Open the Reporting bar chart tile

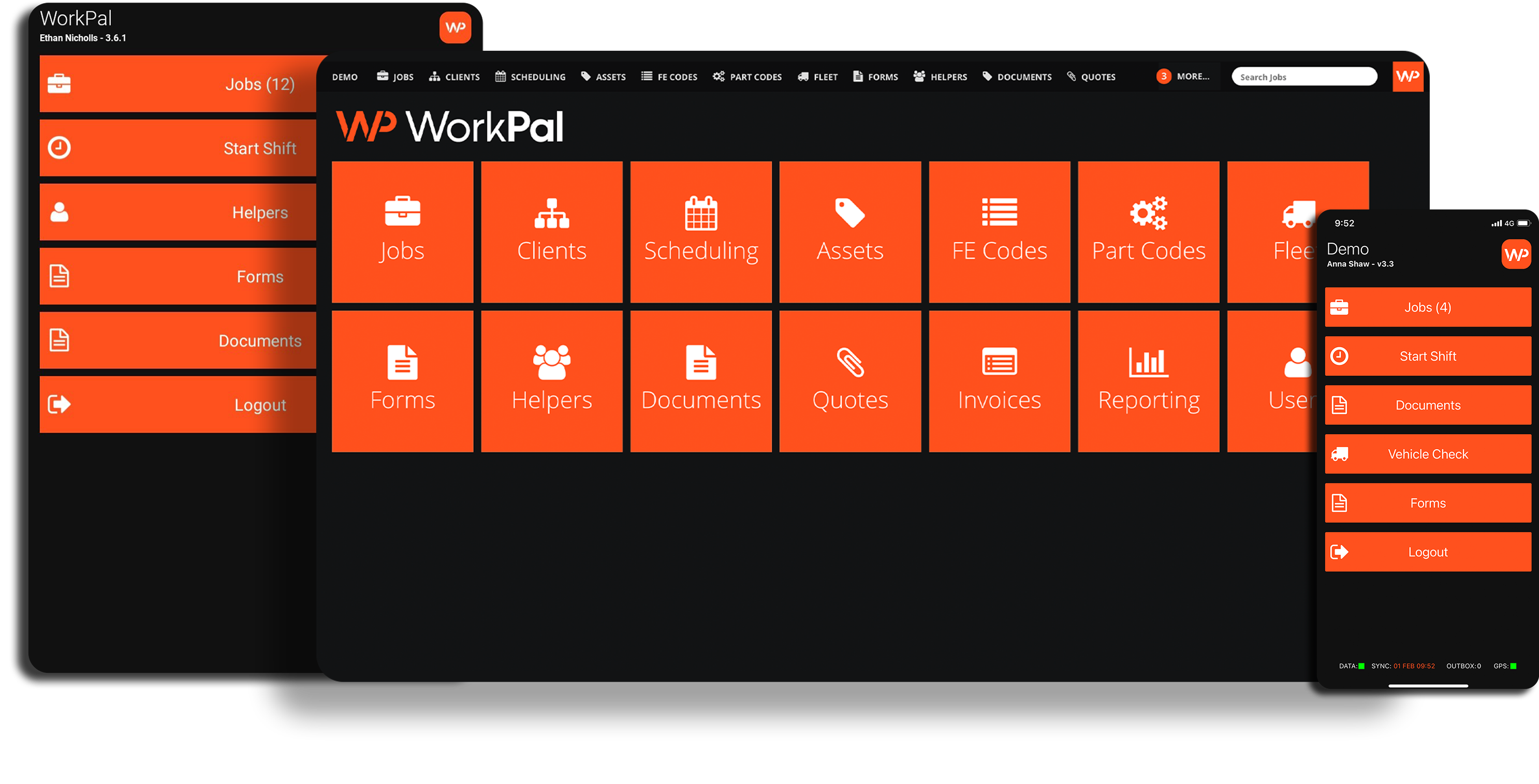pyautogui.click(x=1148, y=381)
